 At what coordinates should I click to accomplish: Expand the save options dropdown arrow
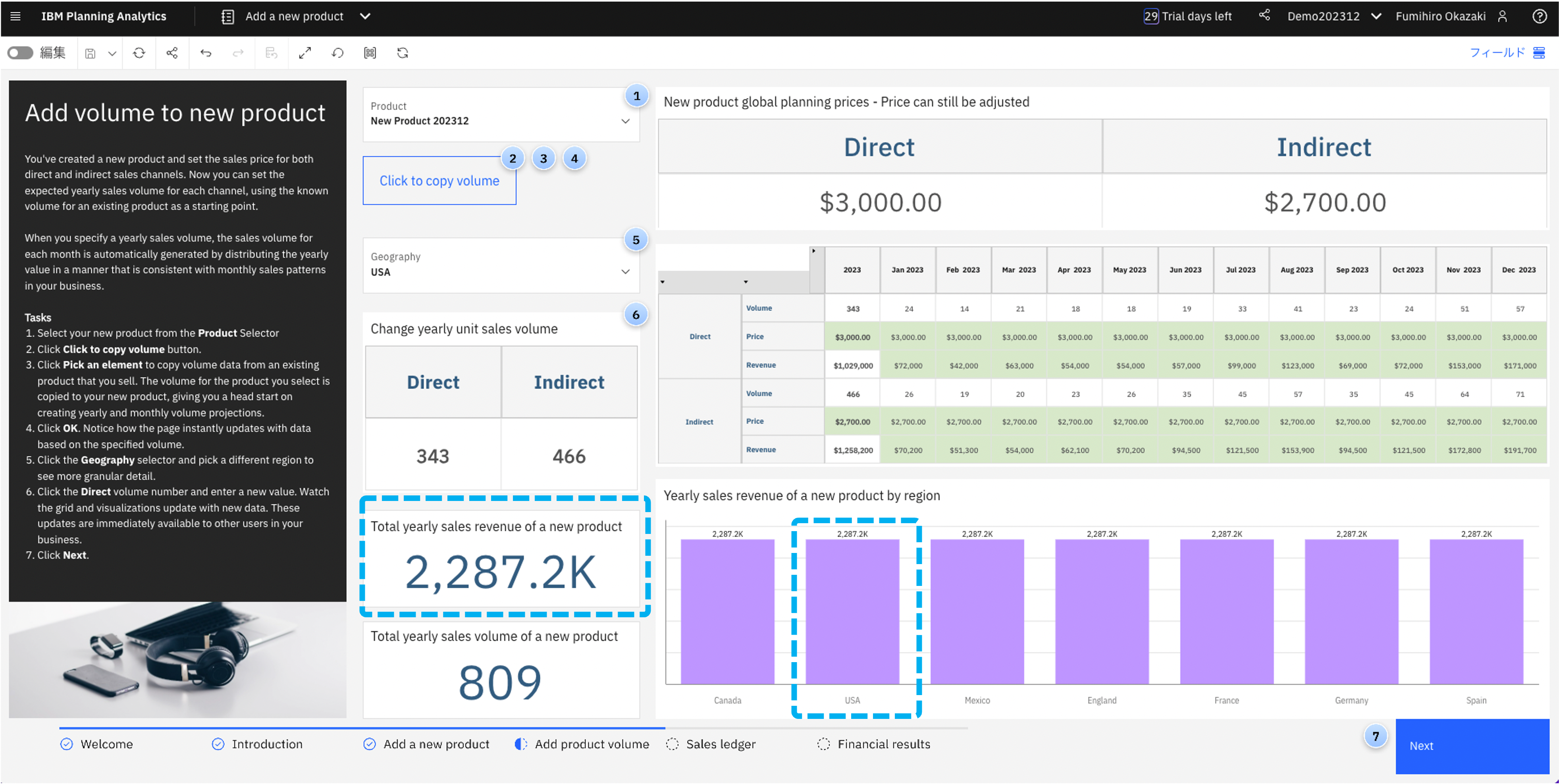112,53
